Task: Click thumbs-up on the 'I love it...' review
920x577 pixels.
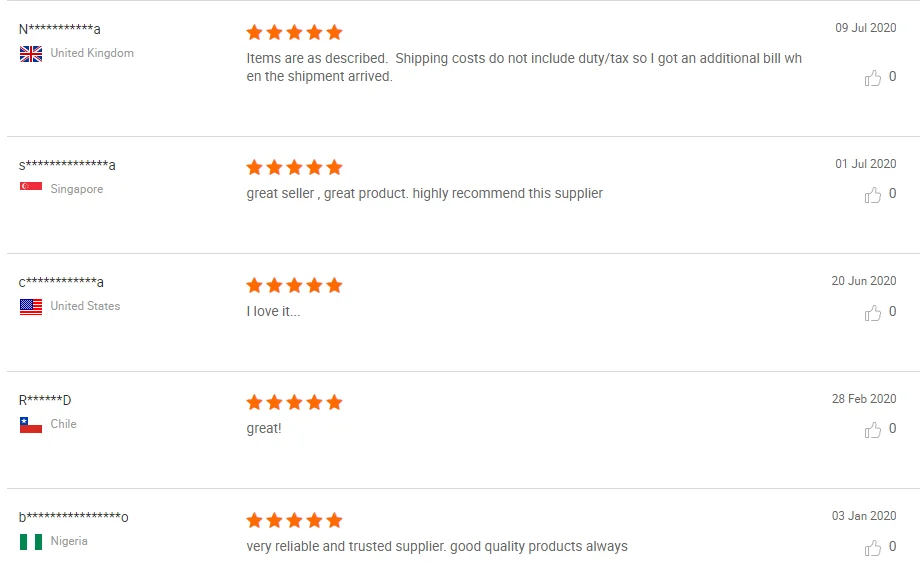Action: click(873, 313)
